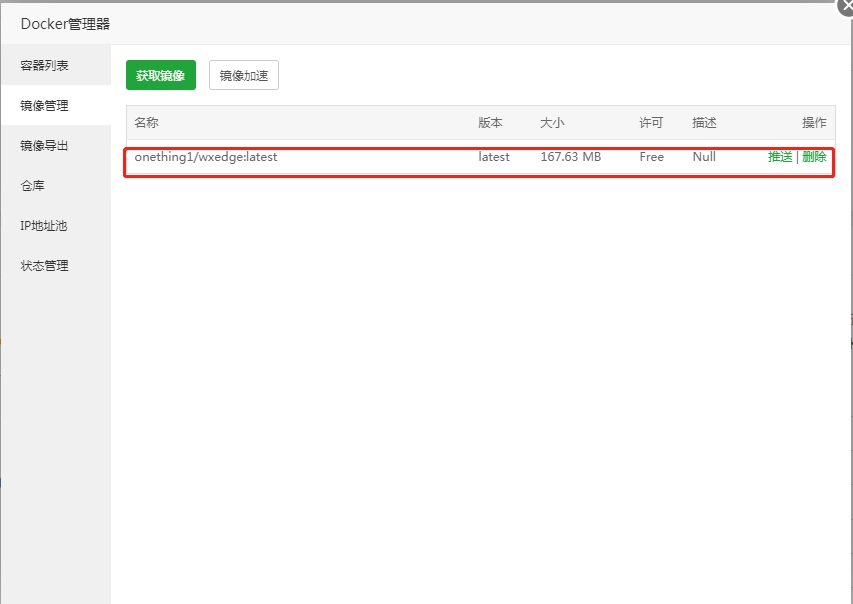The image size is (853, 604).
Task: Show the 状态管理 tab
Action: click(x=45, y=266)
